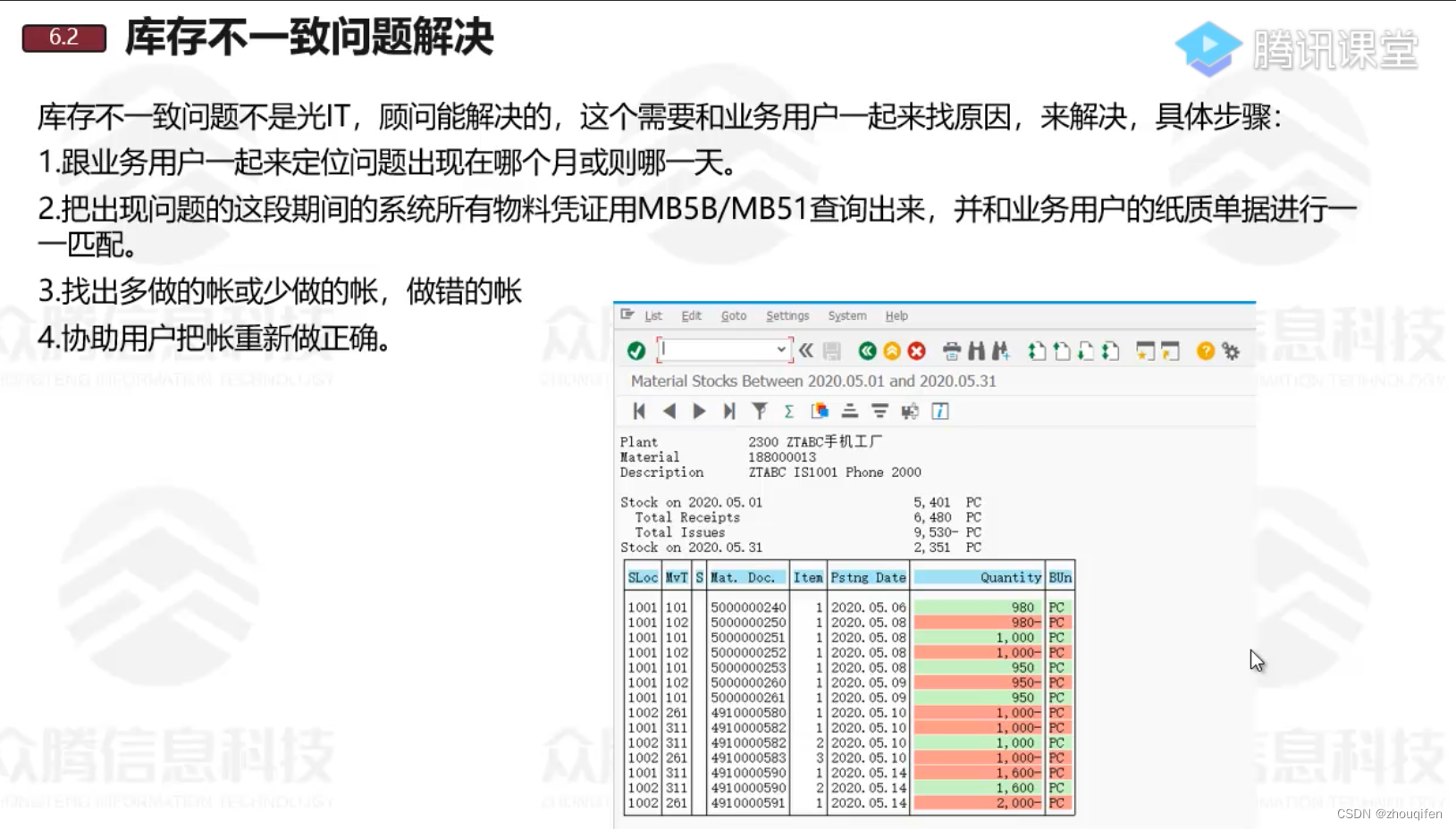Click the Generate Shortcut icon
The height and width of the screenshot is (829, 1456).
(x=1170, y=351)
